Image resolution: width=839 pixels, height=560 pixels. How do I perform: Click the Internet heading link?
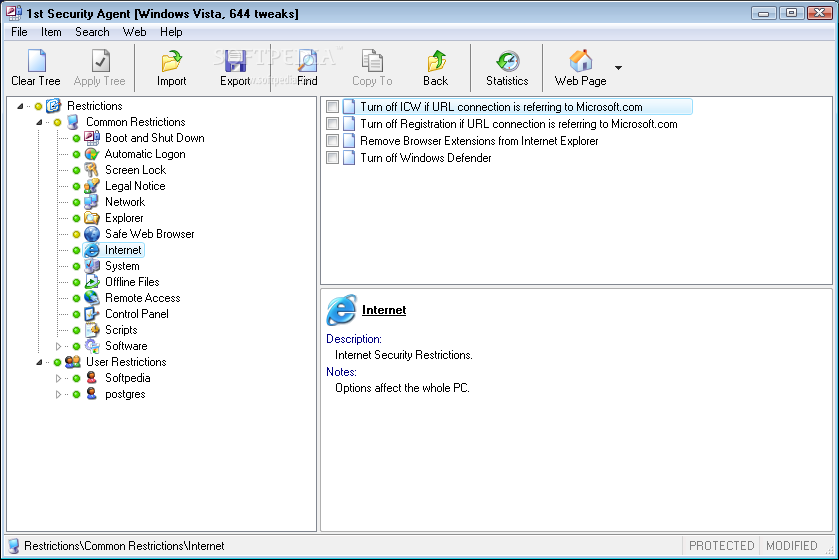384,310
